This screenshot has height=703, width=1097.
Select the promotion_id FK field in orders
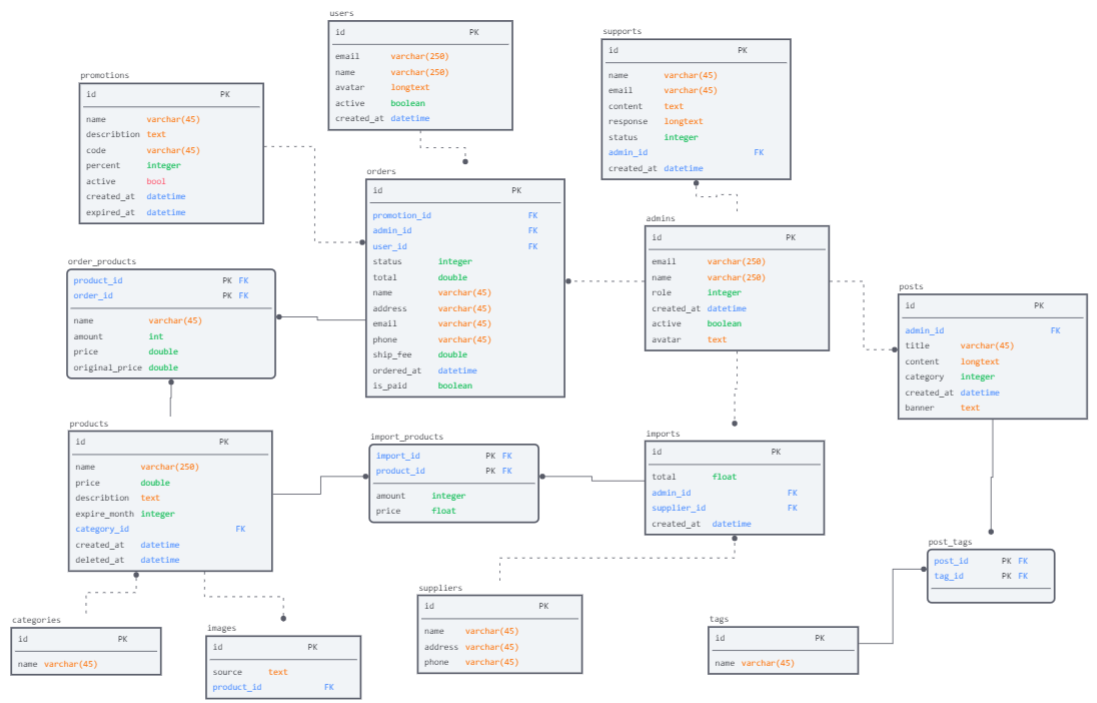(x=402, y=214)
